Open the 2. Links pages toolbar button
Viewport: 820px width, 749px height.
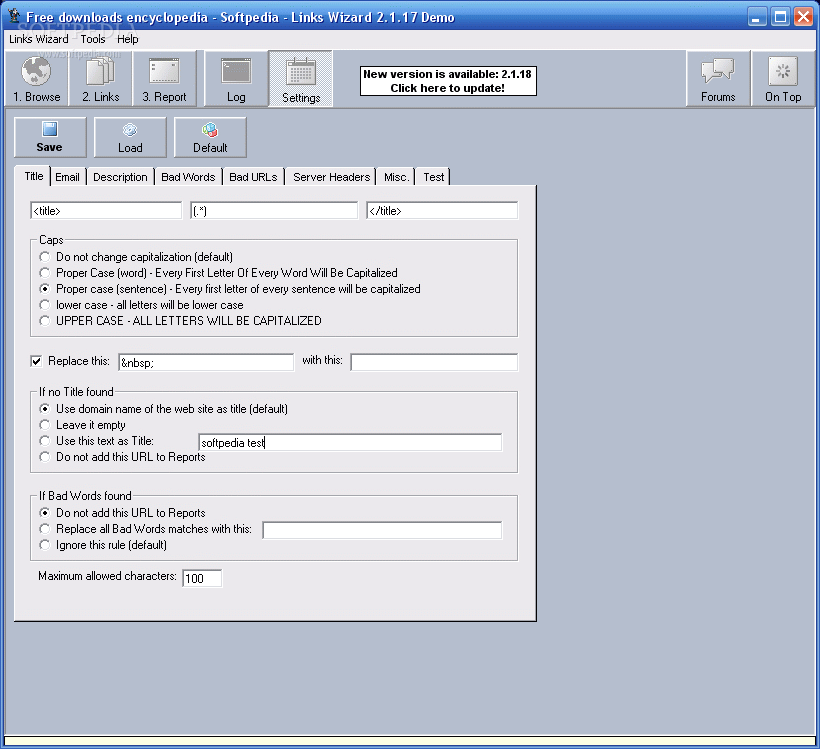100,79
